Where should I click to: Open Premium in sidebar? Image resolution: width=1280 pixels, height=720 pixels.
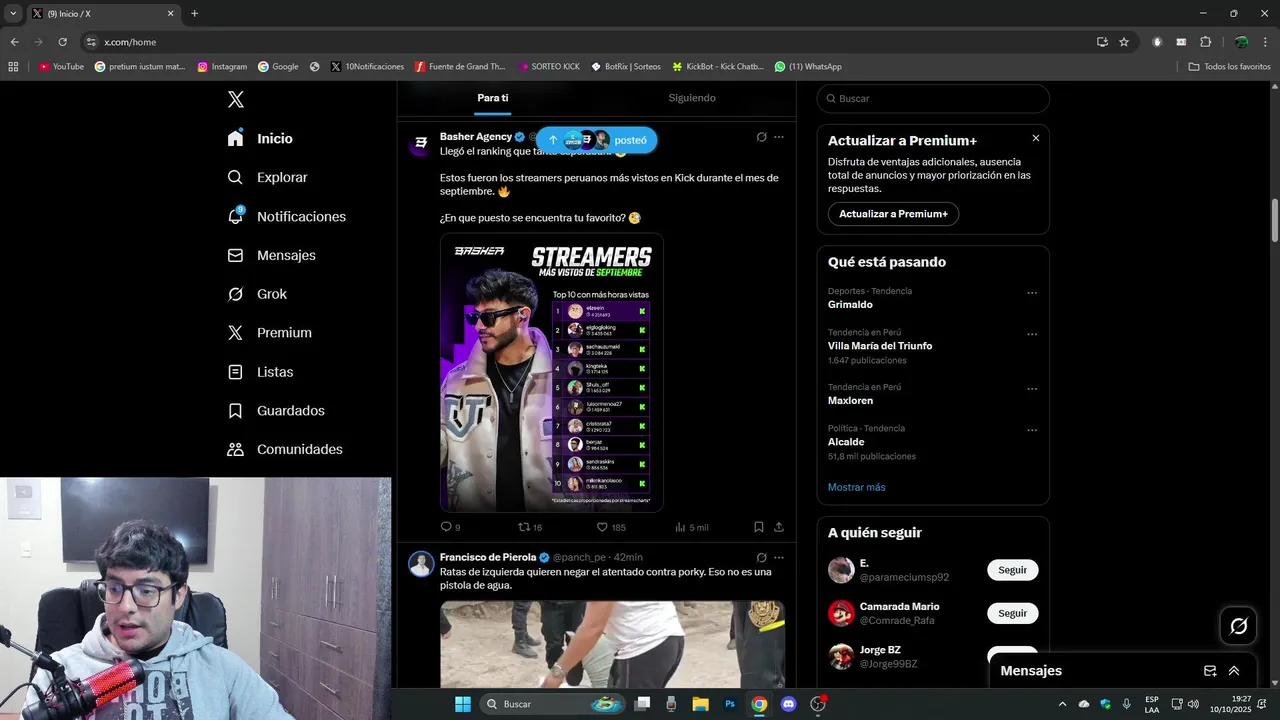(269, 333)
